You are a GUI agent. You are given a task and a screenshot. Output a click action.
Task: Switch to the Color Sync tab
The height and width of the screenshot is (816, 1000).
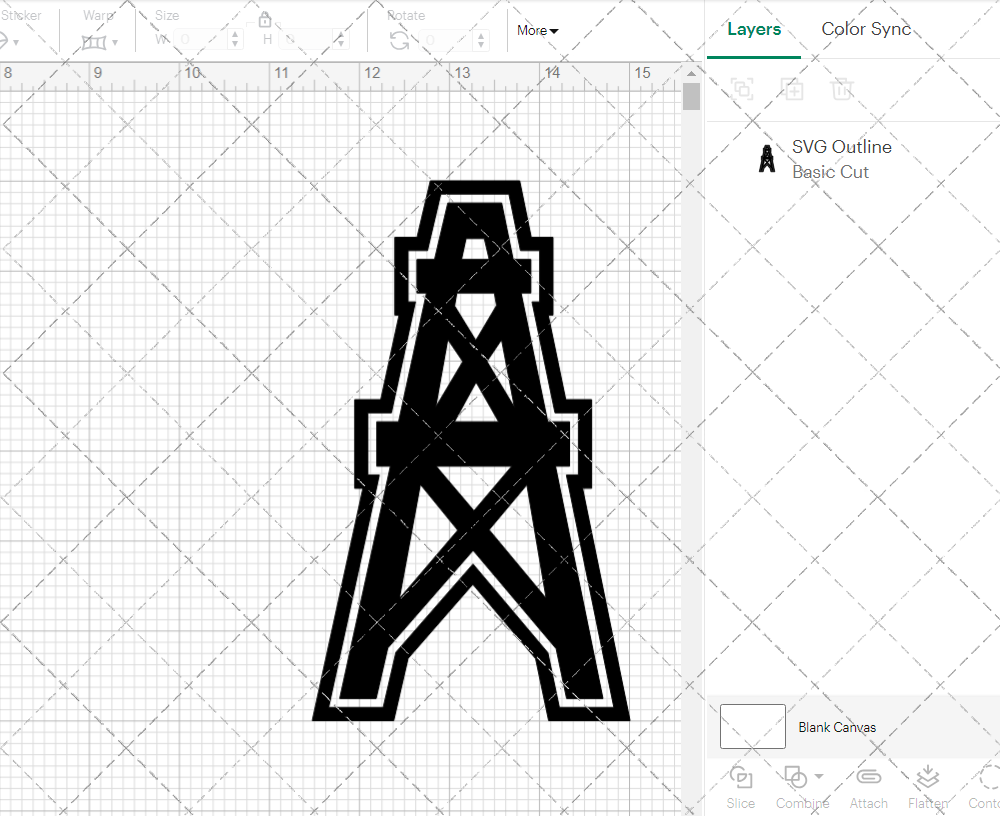(x=866, y=29)
